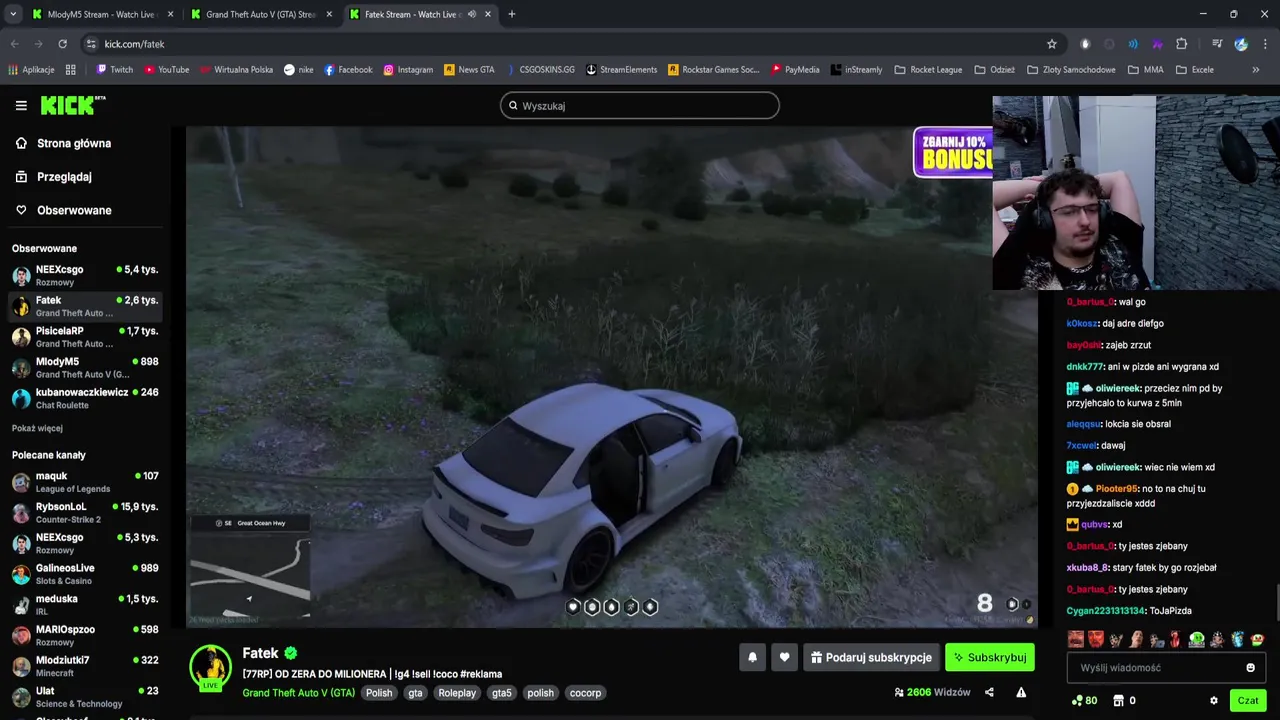Switch to the Grand Theft Auto V tab
The height and width of the screenshot is (720, 1280).
(x=260, y=14)
